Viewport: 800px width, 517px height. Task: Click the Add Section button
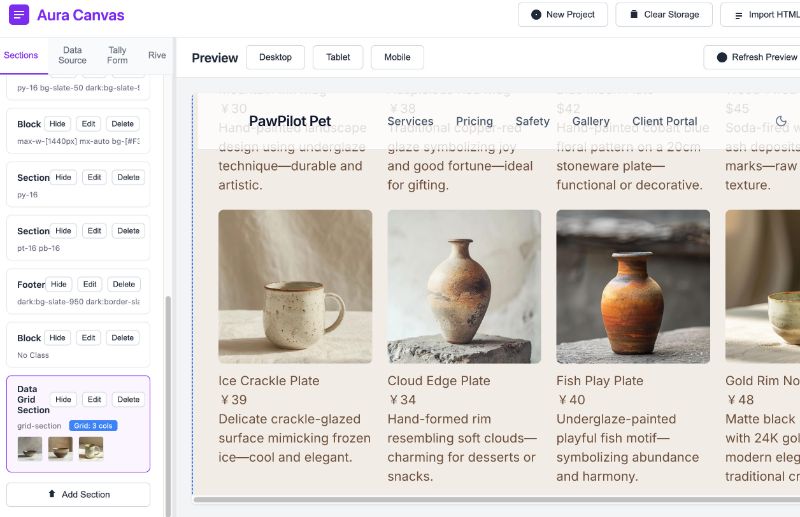tap(79, 495)
